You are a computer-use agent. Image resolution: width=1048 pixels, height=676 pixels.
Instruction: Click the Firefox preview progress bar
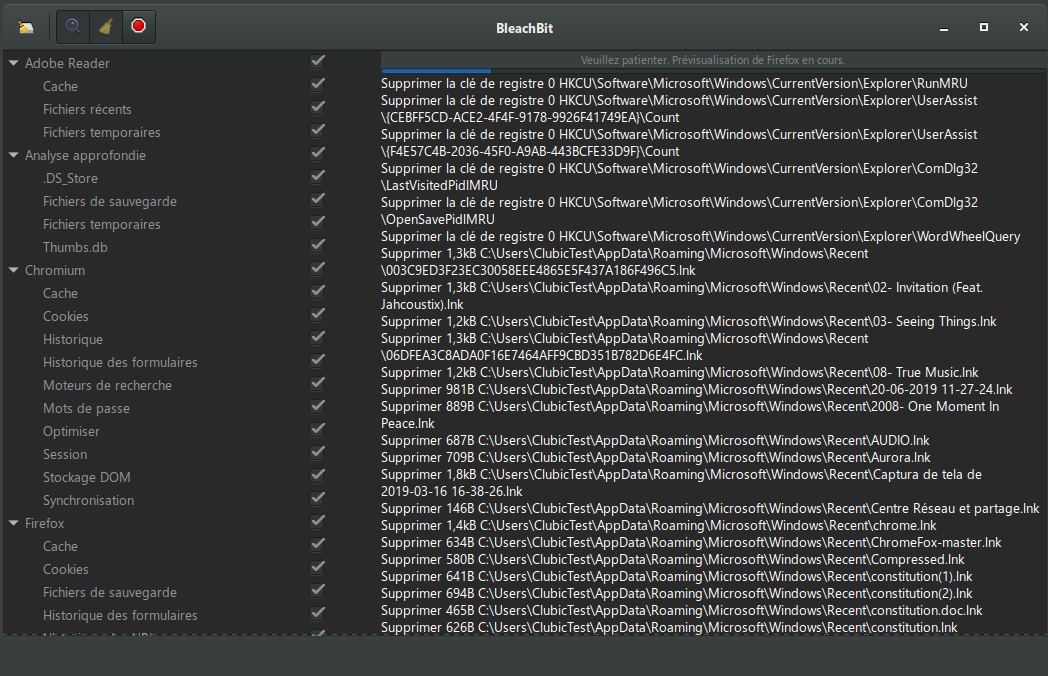coord(713,61)
